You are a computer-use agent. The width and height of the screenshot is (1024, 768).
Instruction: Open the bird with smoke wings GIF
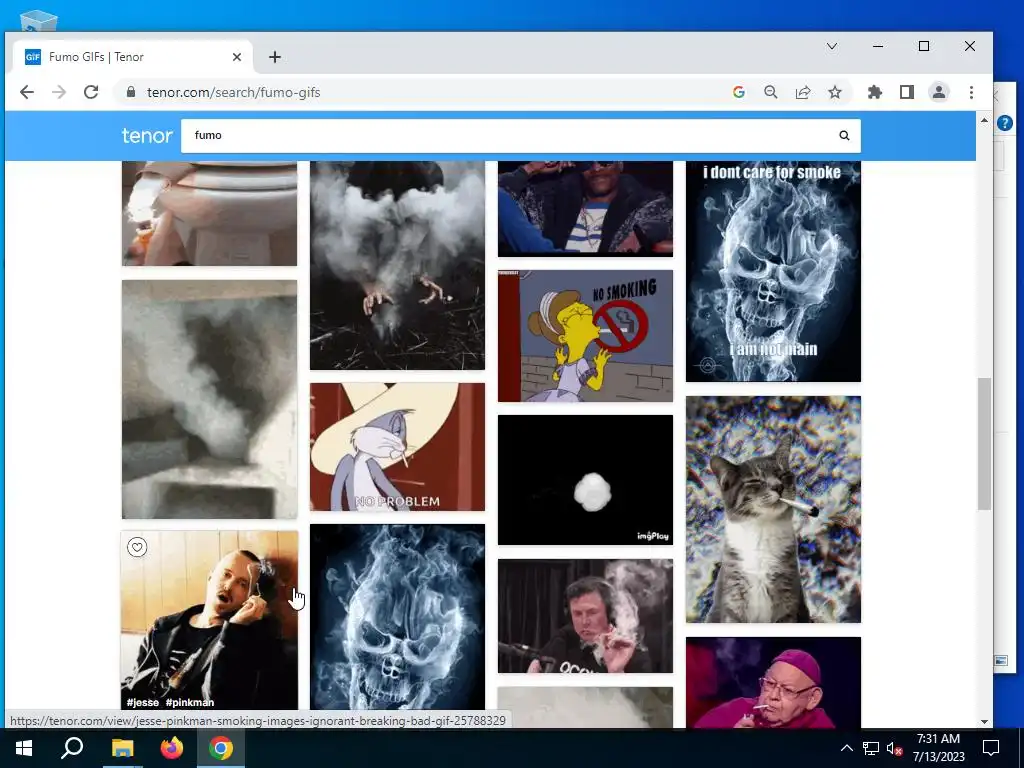click(397, 265)
